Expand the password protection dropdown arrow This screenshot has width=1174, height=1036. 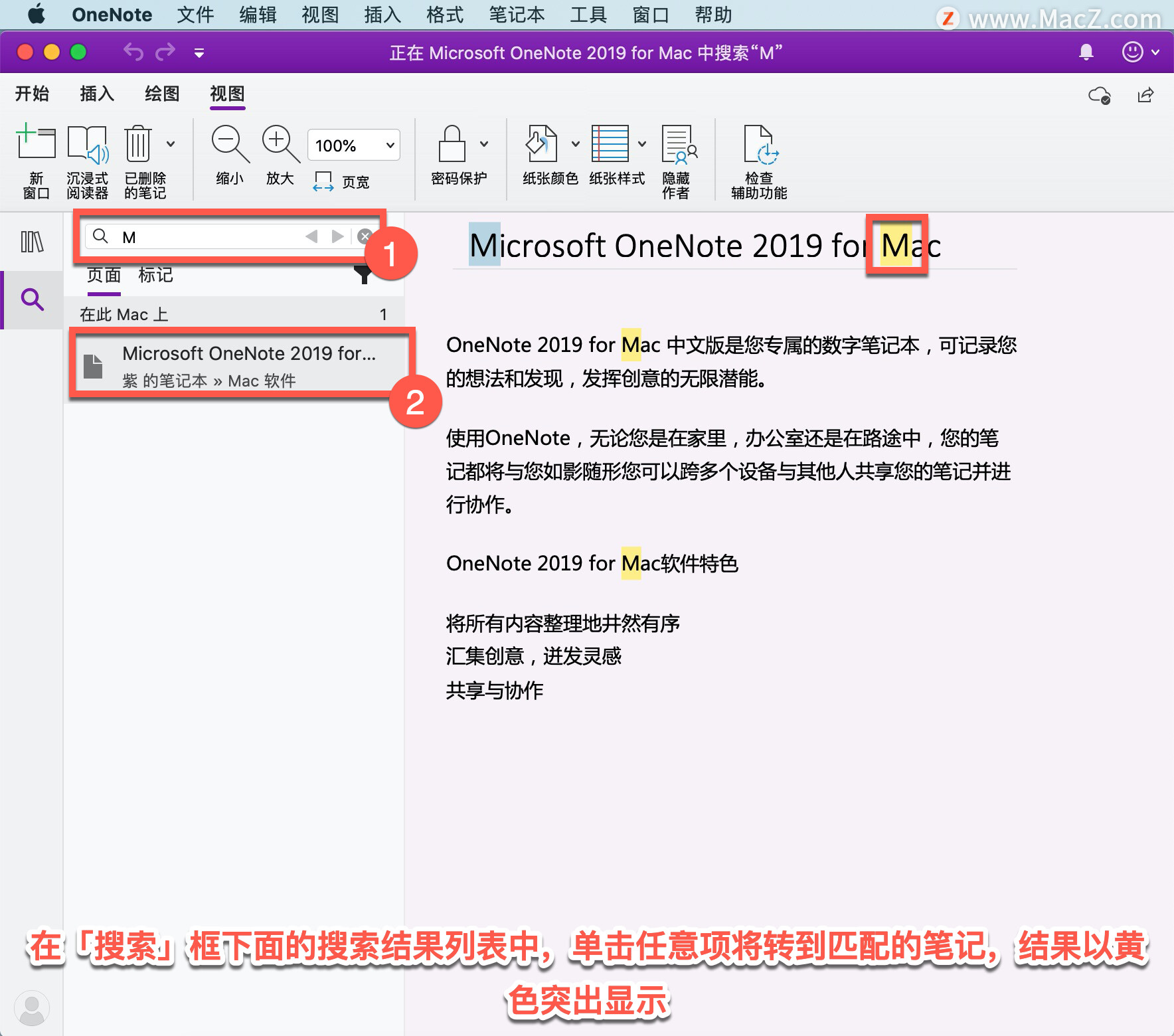[484, 143]
